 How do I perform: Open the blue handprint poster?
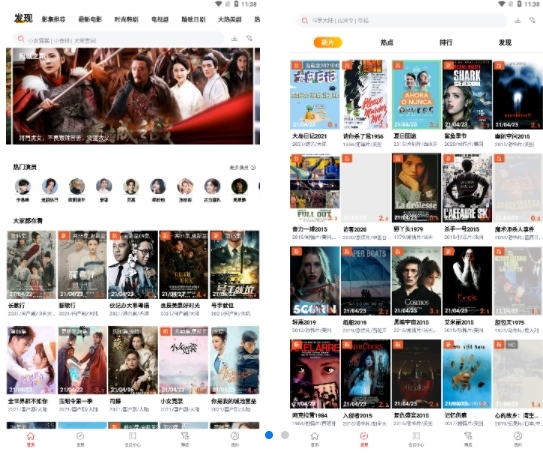[x=467, y=374]
